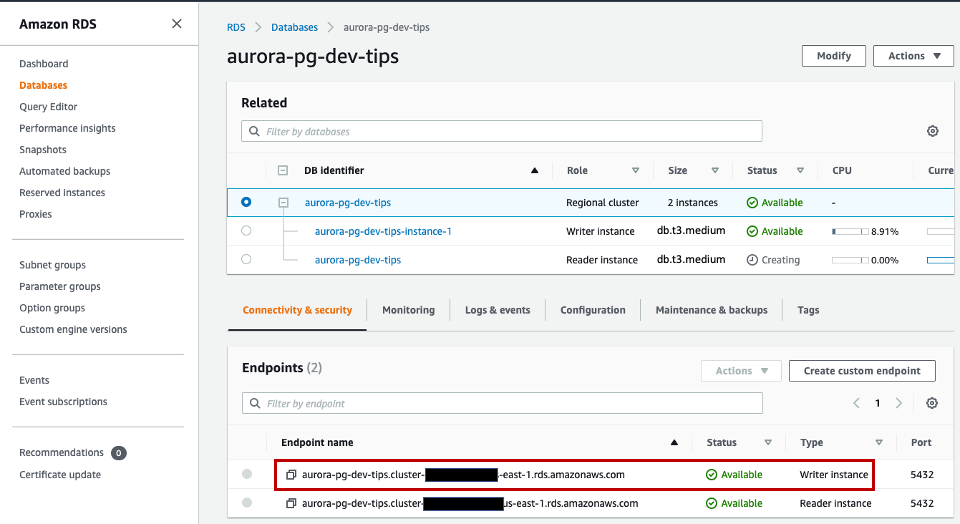
Task: Sort by Endpoint name ascending arrow
Action: point(674,443)
